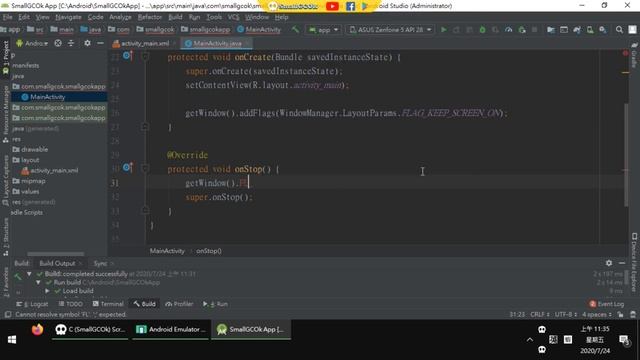Click the CRLF line separator status entry
Image resolution: width=640 pixels, height=360 pixels.
(x=540, y=314)
